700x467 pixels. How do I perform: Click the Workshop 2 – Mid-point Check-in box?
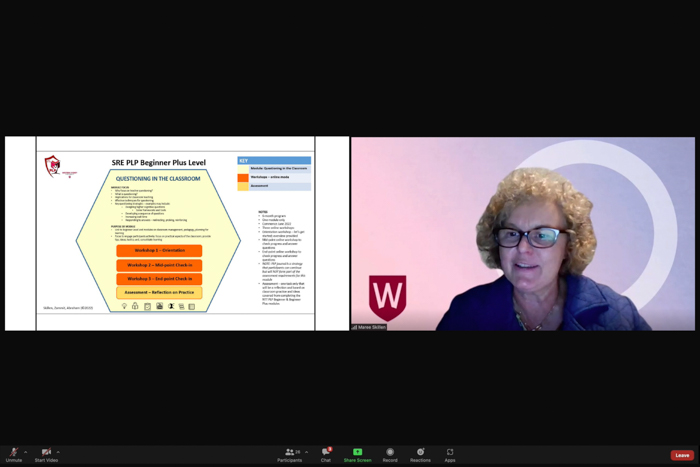(159, 265)
